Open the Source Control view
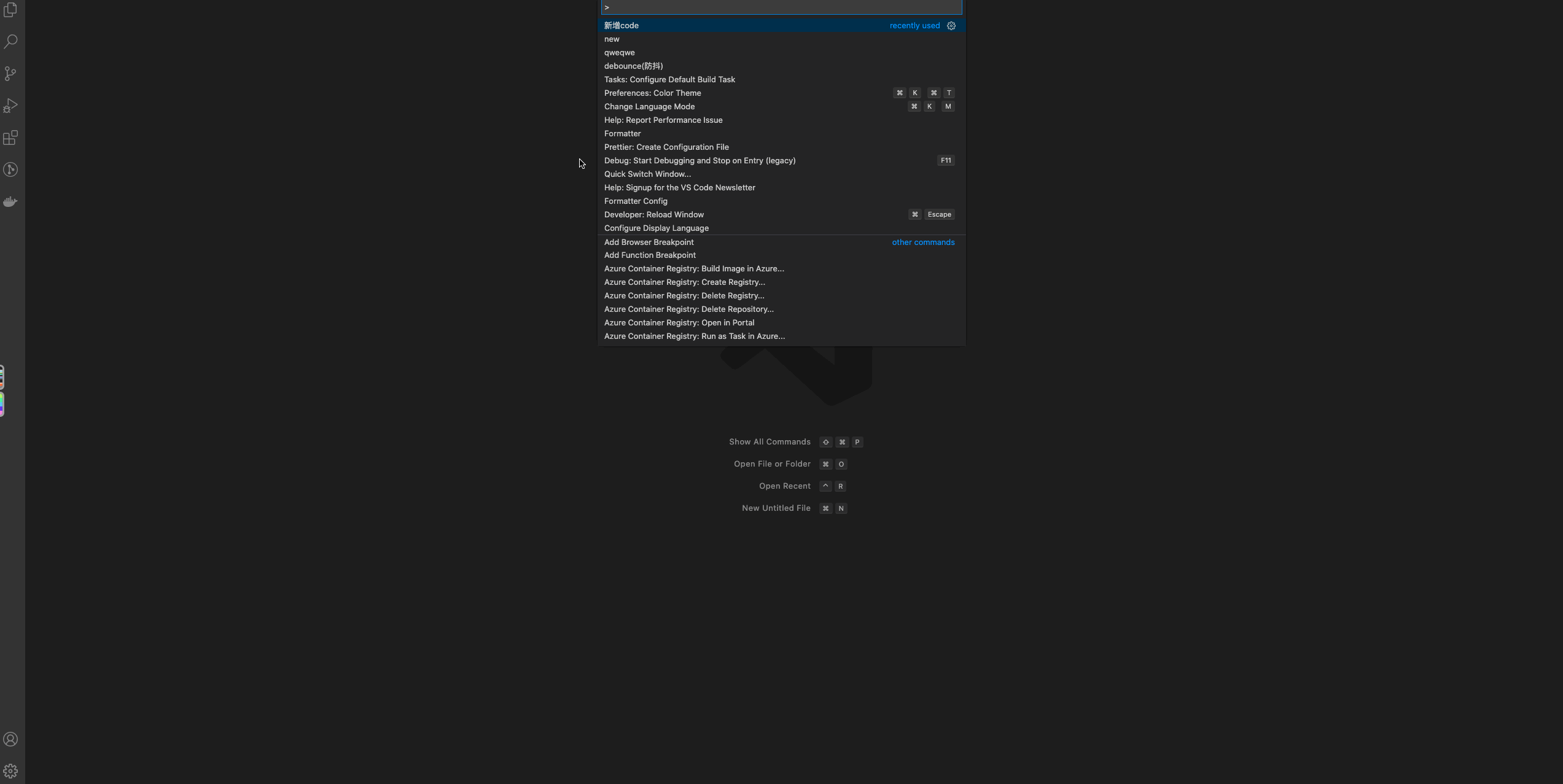This screenshot has height=784, width=1563. click(10, 74)
